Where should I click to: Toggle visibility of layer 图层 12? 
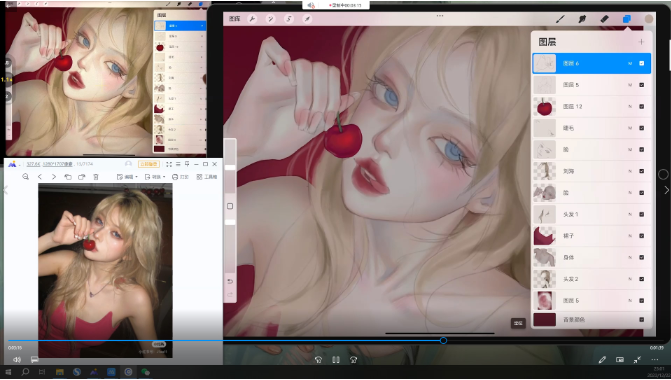pyautogui.click(x=641, y=107)
